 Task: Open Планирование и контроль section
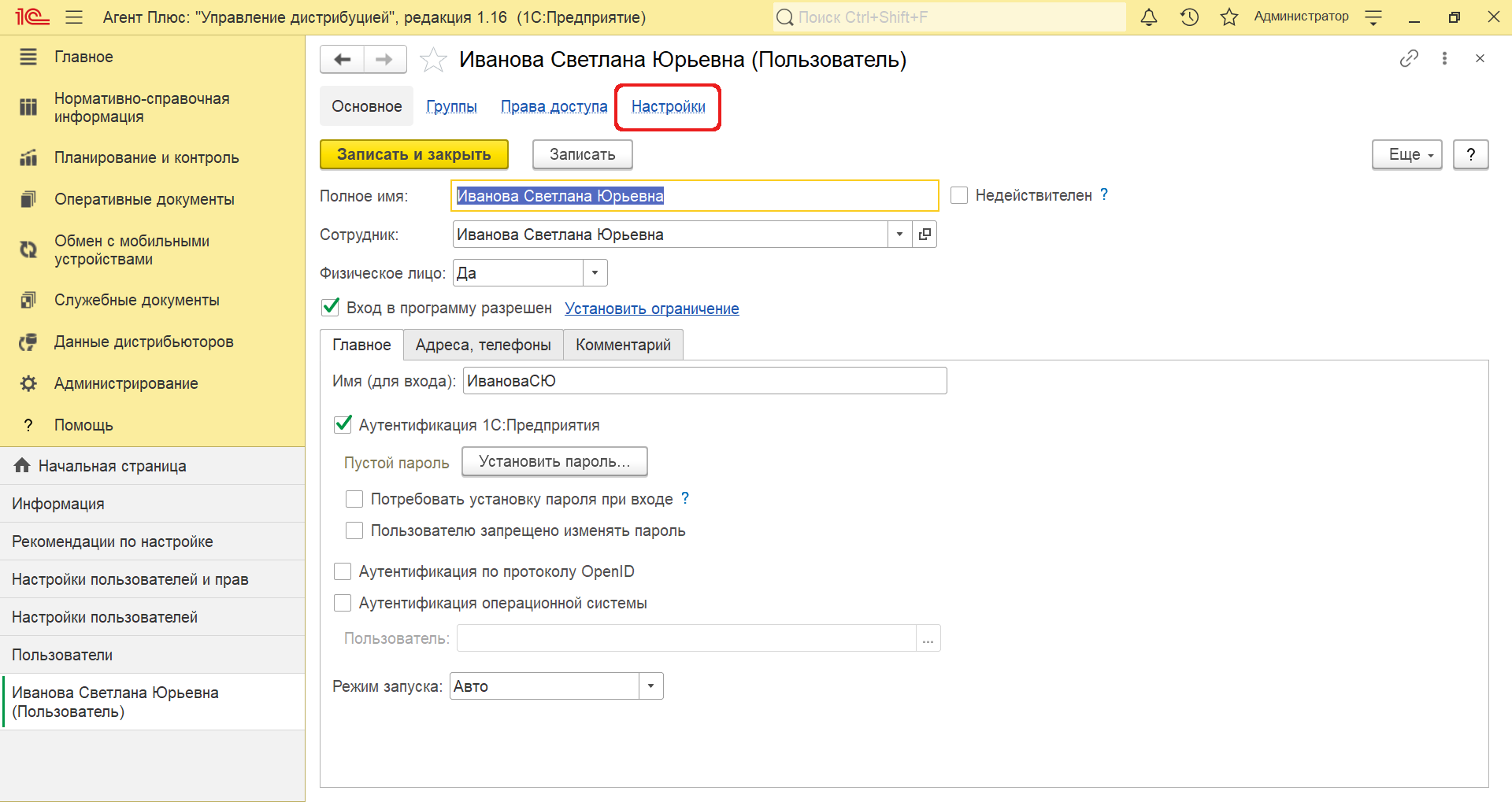point(152,157)
